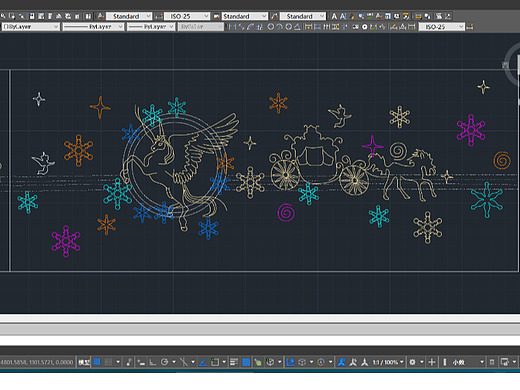Open the 1:1 / 100% annotation scale dropdown
The width and height of the screenshot is (520, 390).
pyautogui.click(x=388, y=362)
